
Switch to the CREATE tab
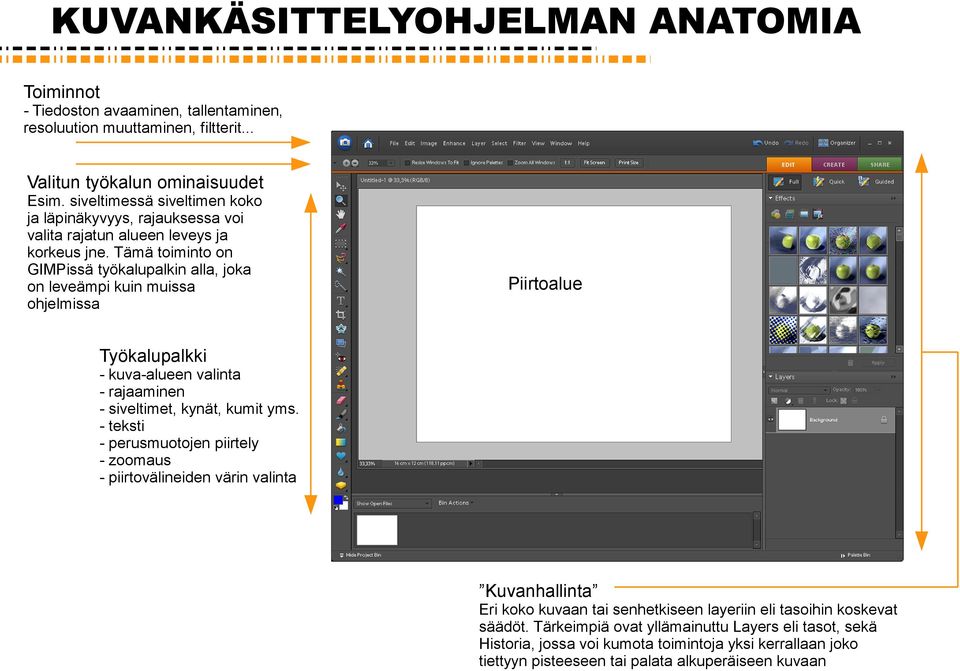(x=834, y=165)
